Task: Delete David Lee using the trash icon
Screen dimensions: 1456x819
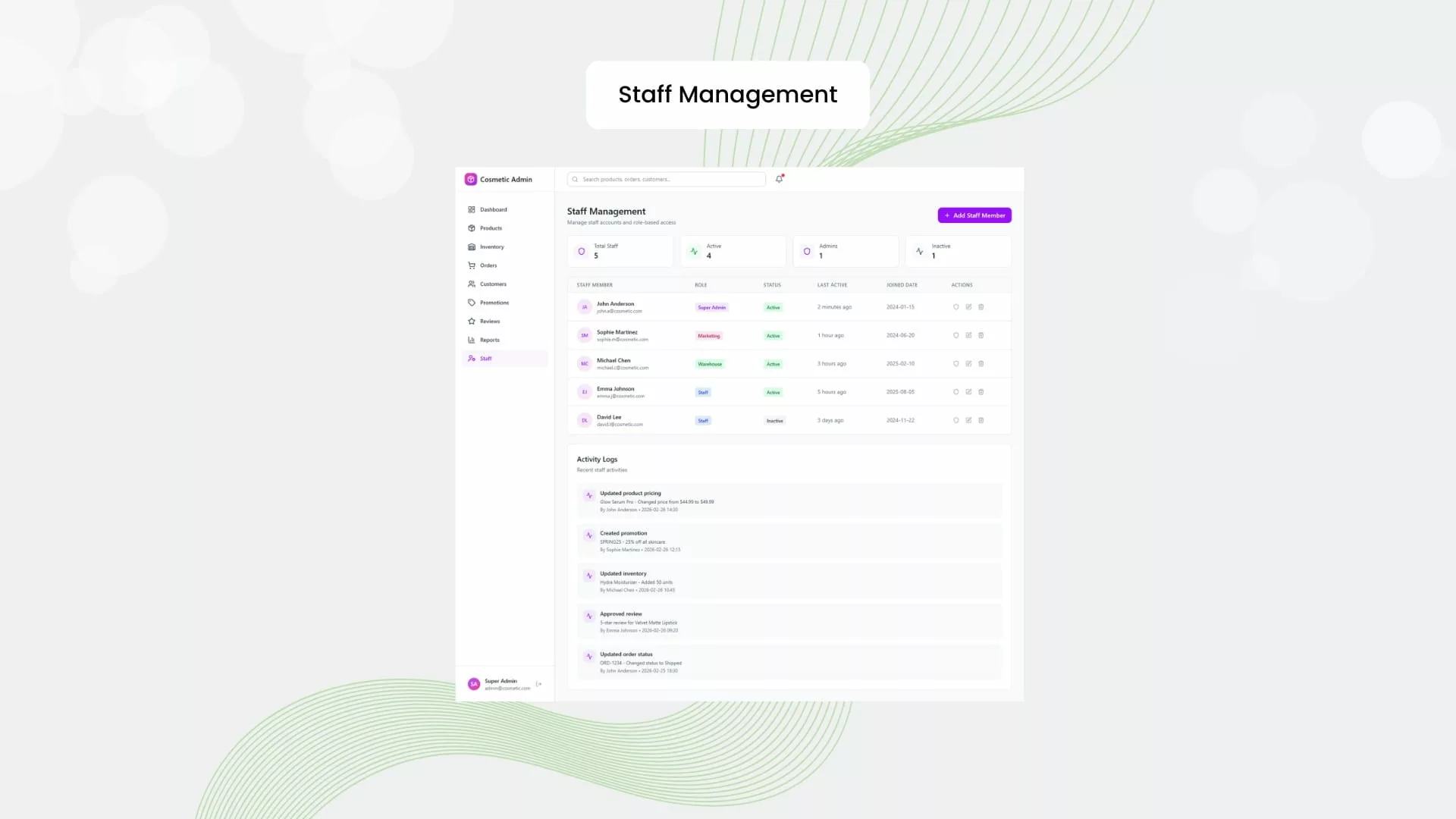Action: click(981, 420)
